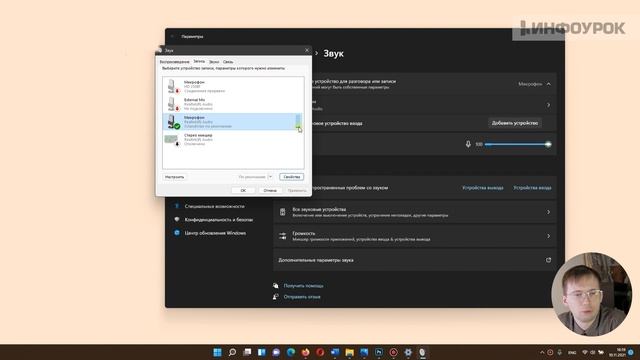Click the External Mic device icon
The width and height of the screenshot is (640, 360).
point(173,104)
